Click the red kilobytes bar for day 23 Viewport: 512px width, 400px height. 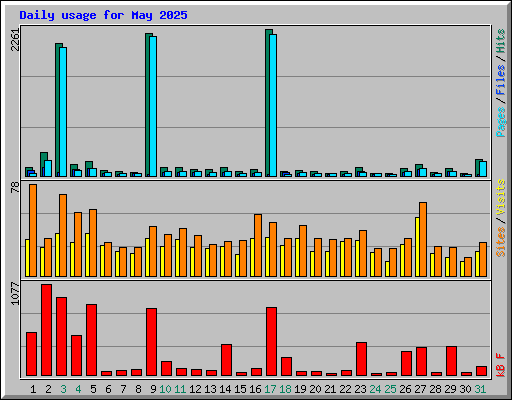(362, 359)
